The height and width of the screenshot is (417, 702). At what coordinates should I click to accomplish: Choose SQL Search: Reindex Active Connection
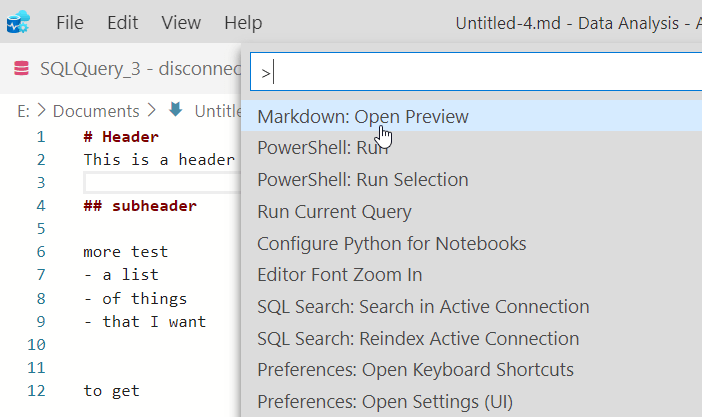point(418,338)
